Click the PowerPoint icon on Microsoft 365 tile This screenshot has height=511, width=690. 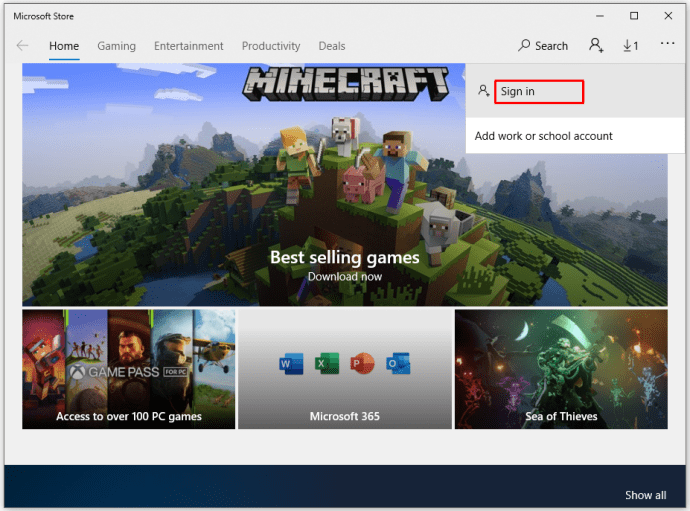pos(362,364)
